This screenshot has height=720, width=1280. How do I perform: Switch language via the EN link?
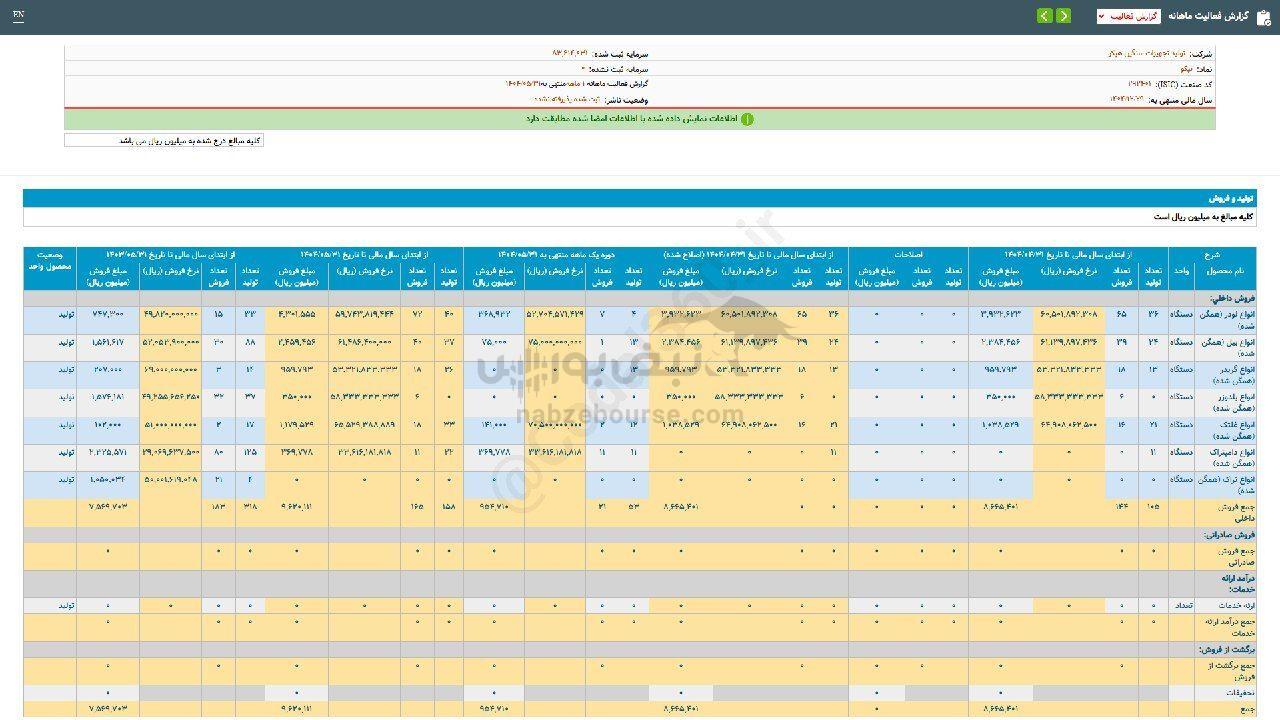point(19,16)
